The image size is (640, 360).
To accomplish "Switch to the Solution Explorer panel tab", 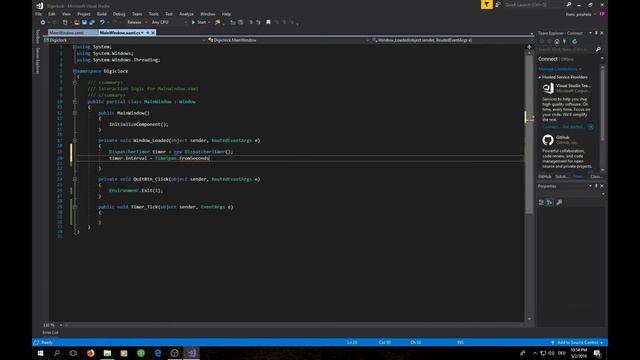I will click(x=562, y=177).
